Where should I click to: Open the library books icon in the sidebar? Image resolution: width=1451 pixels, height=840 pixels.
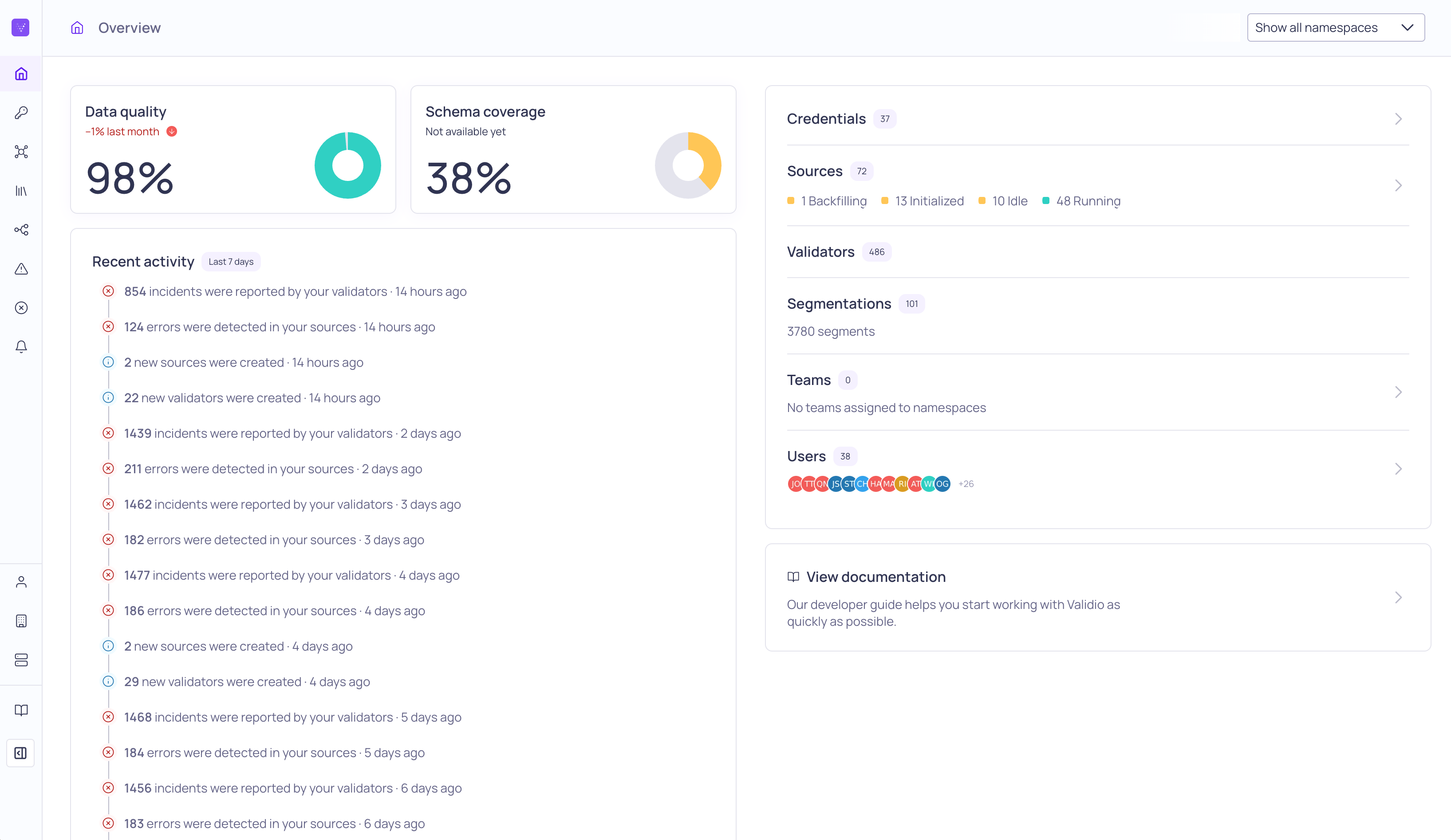click(21, 191)
